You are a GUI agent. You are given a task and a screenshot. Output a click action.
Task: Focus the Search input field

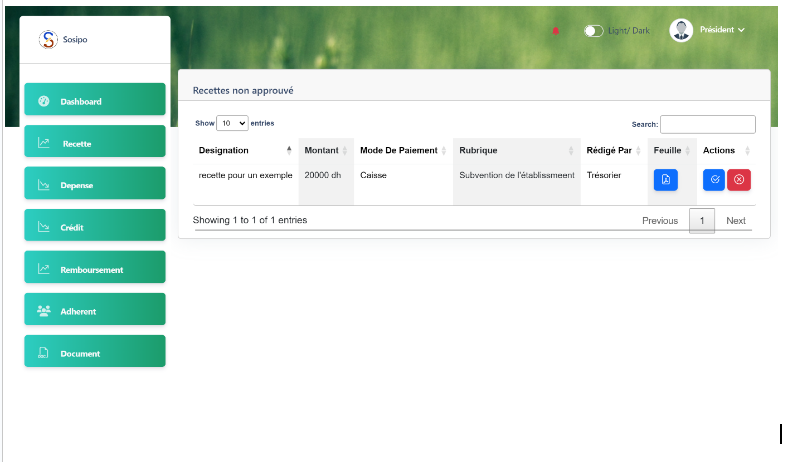tap(707, 125)
